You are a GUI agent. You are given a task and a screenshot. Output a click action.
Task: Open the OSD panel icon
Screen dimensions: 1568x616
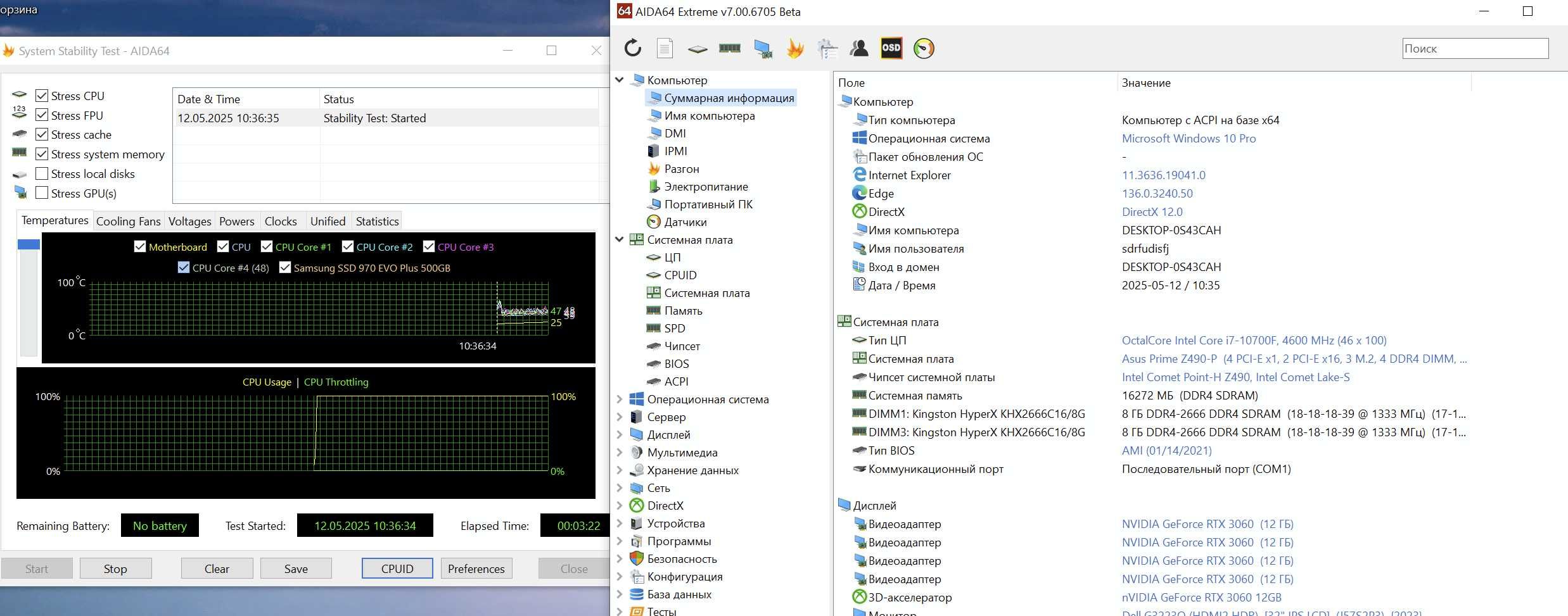click(x=891, y=48)
